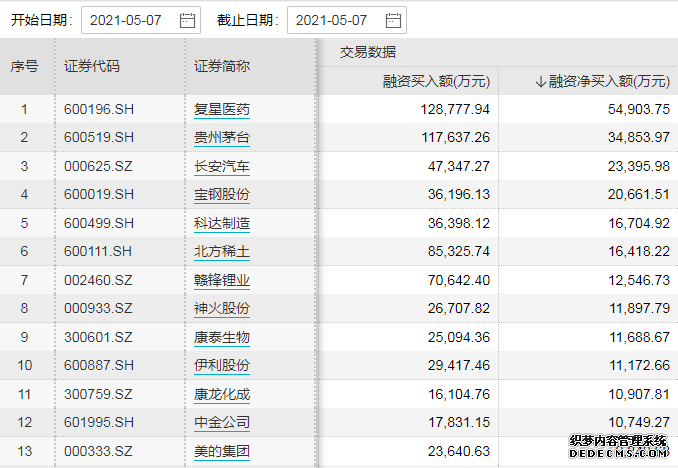Click the value 128,777.94

(455, 109)
